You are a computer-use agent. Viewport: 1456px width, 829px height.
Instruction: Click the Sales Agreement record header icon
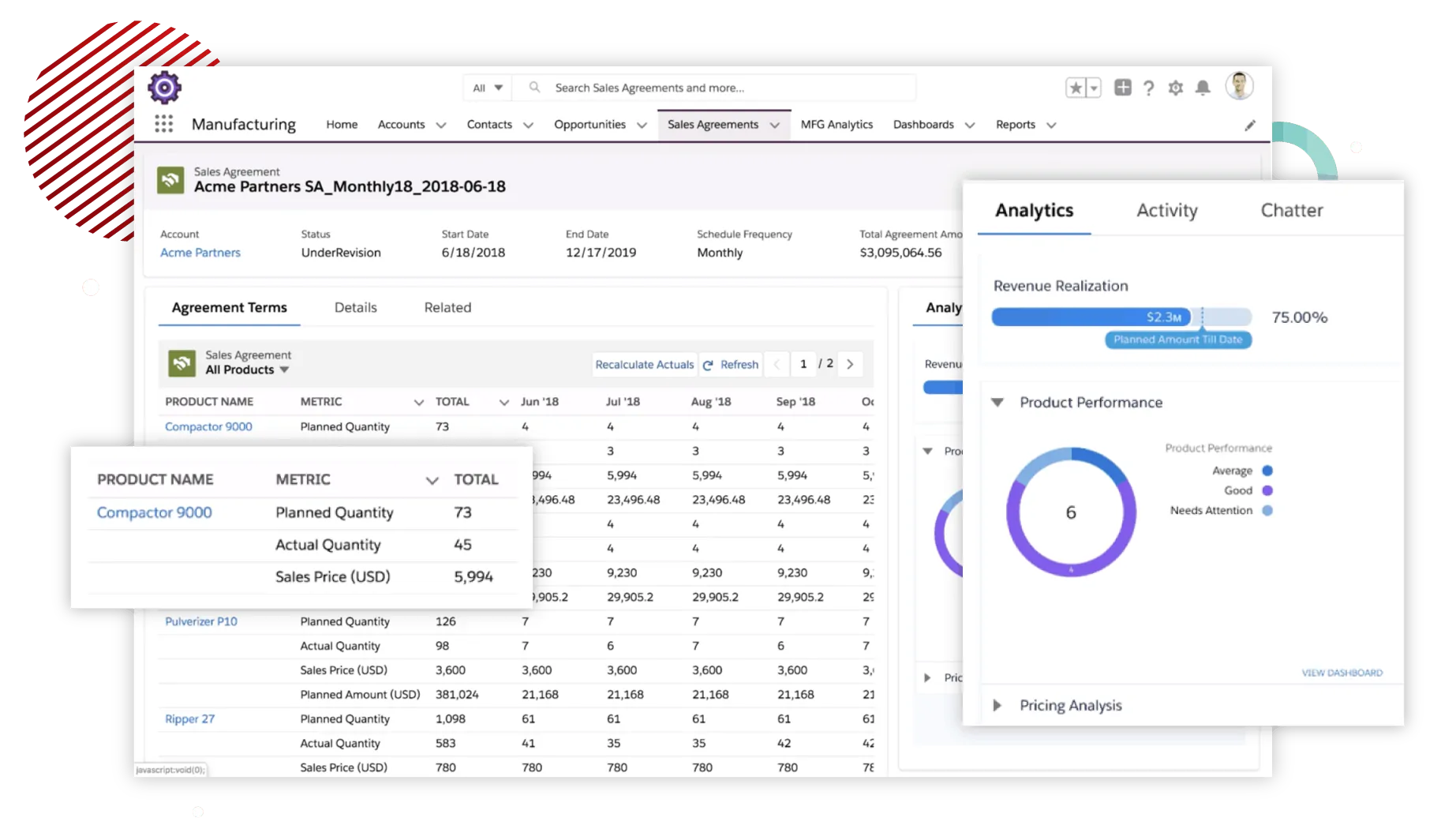[x=170, y=180]
